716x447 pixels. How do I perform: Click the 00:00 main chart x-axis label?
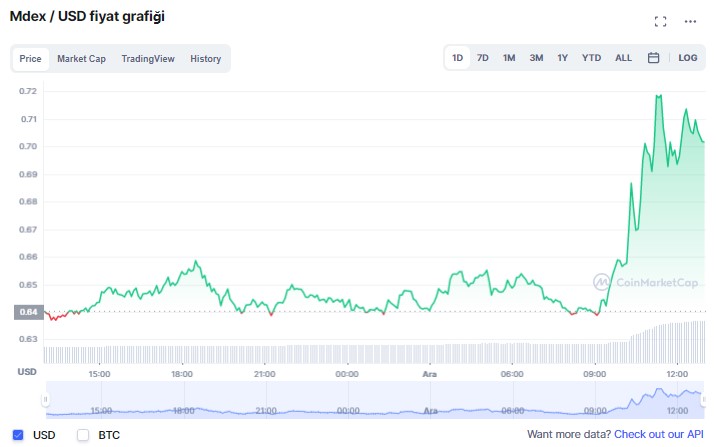(347, 374)
